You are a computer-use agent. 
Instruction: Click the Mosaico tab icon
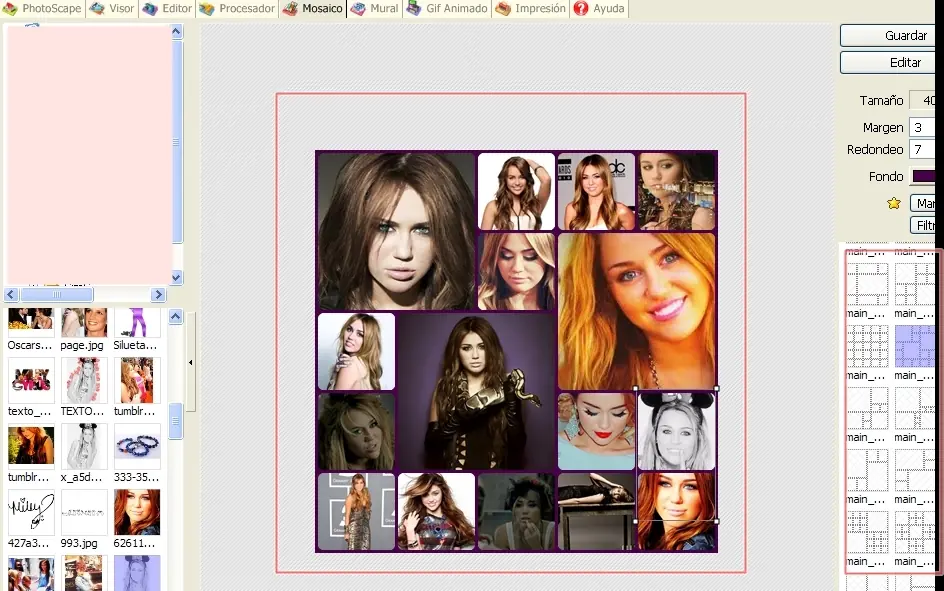290,8
